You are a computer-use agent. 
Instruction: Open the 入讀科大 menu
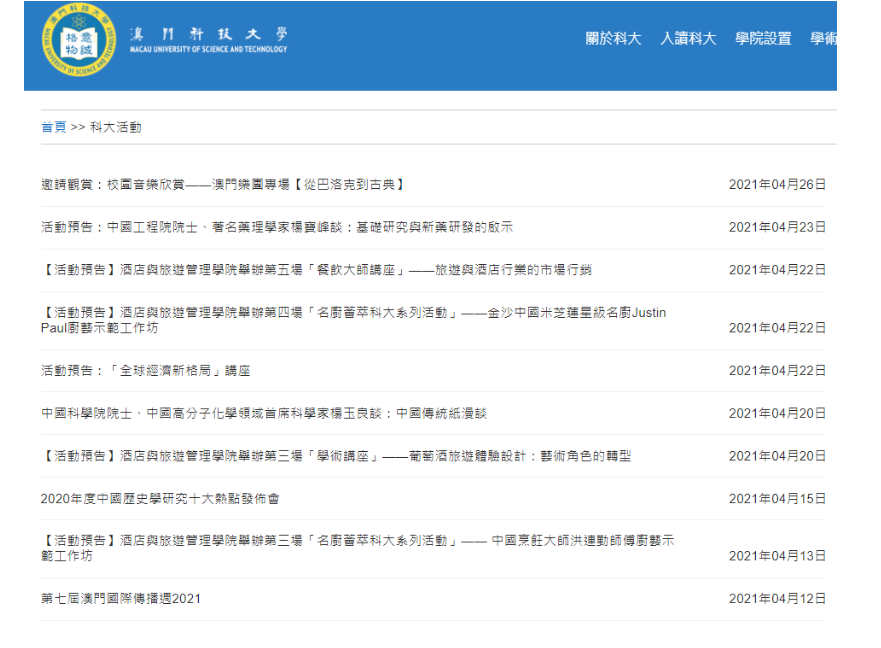(688, 39)
